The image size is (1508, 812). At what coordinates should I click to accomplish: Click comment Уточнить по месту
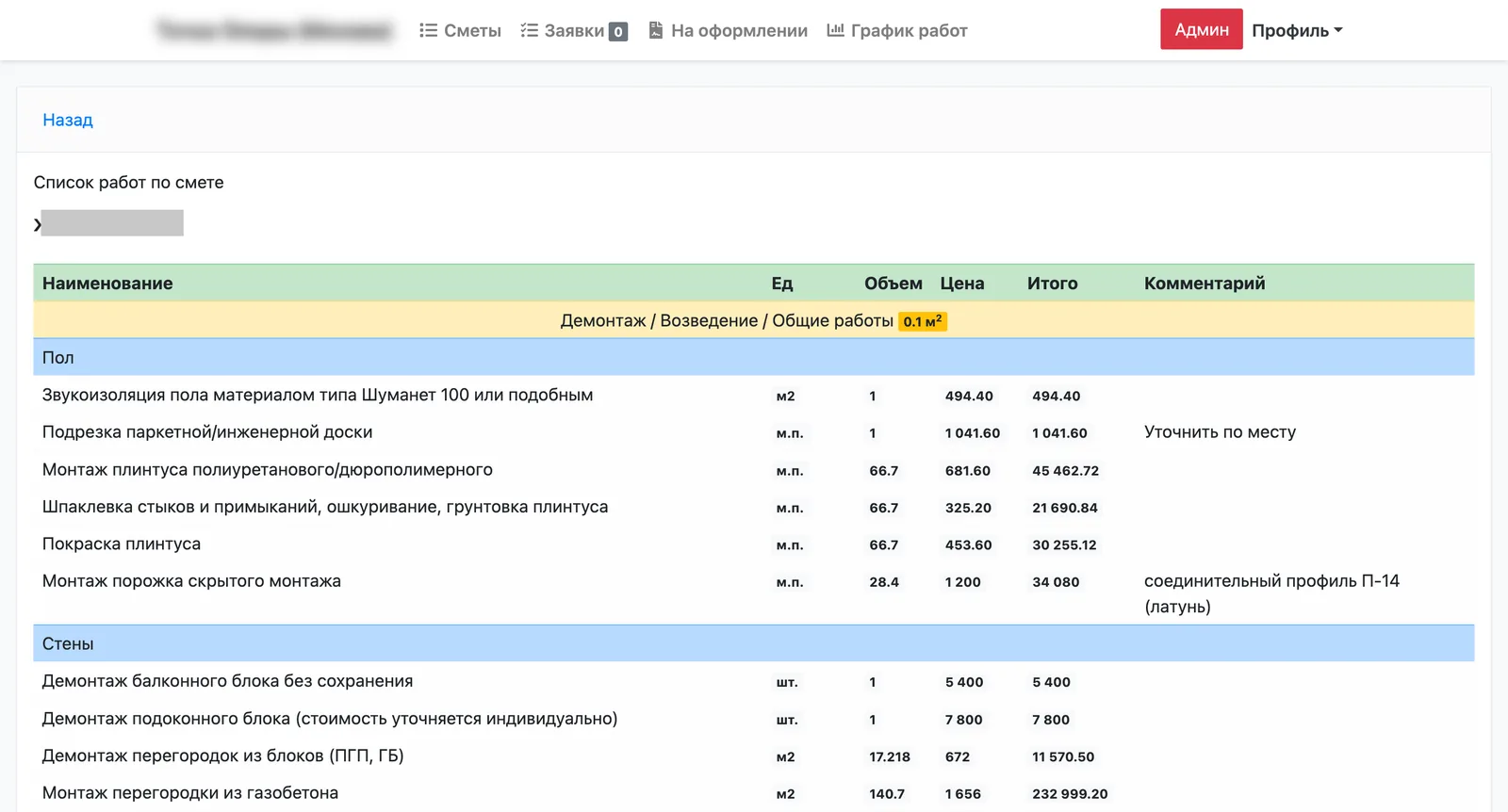click(1220, 432)
